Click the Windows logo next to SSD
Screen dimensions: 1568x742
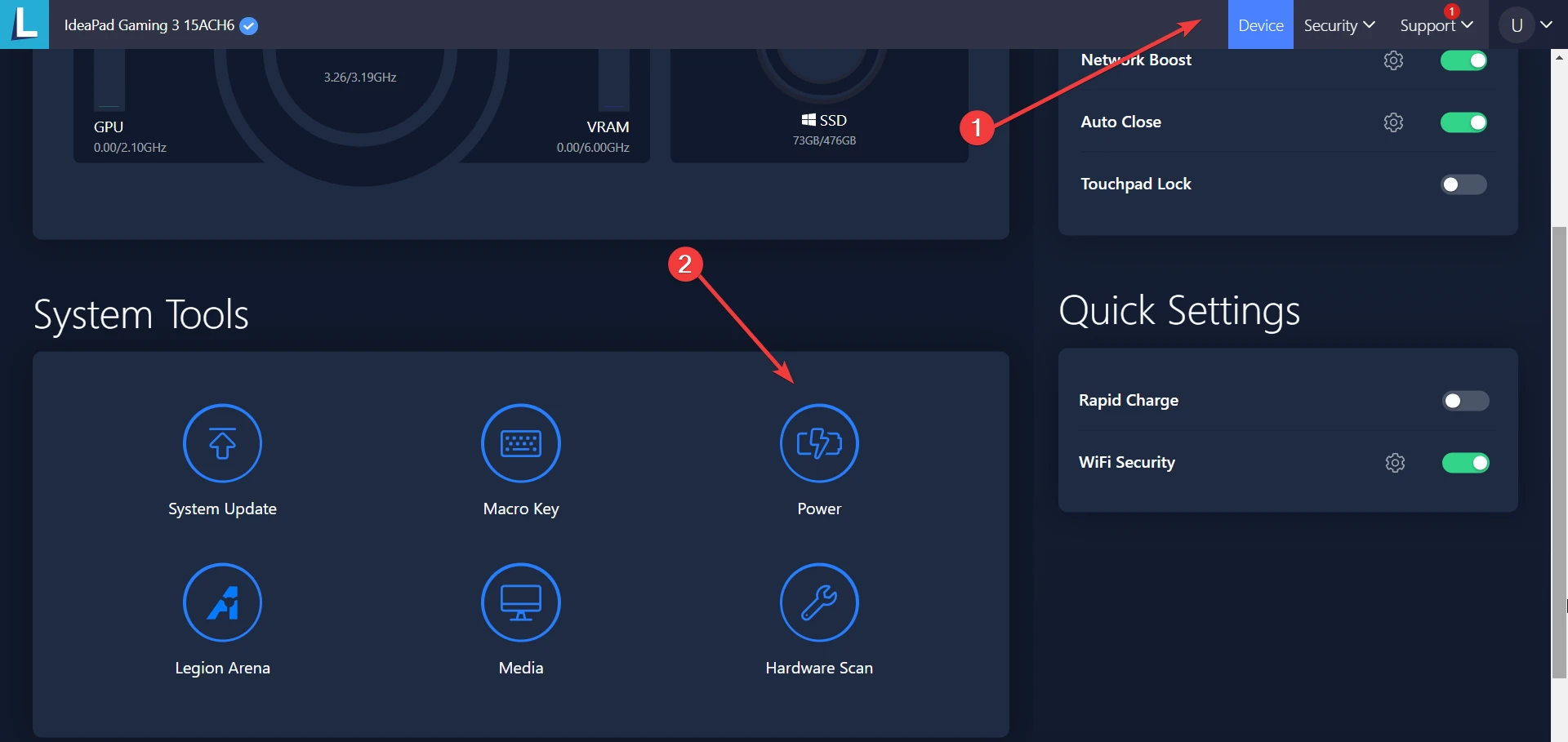coord(808,120)
